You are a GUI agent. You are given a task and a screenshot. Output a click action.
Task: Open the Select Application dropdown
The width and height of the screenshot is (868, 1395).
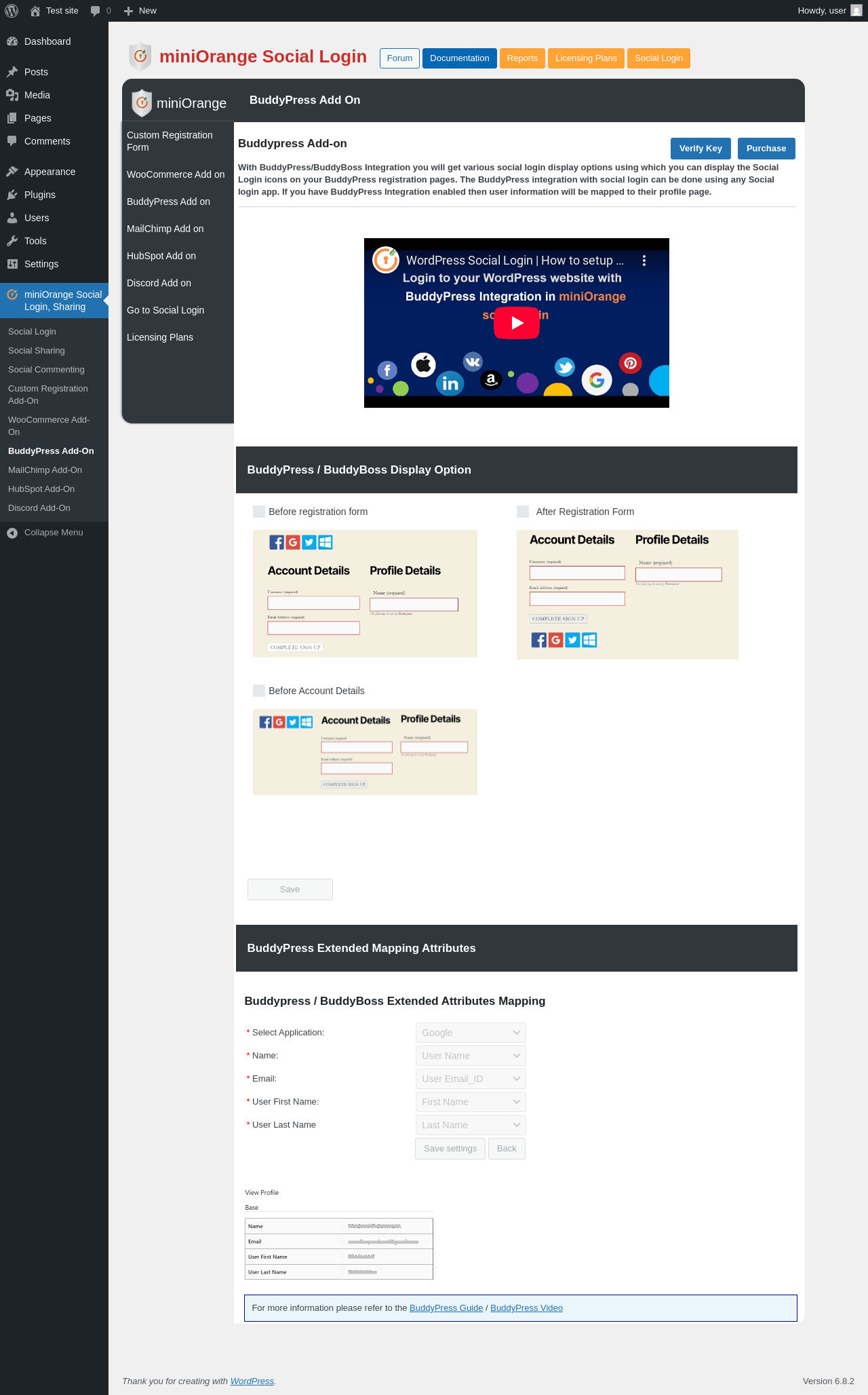point(471,1033)
